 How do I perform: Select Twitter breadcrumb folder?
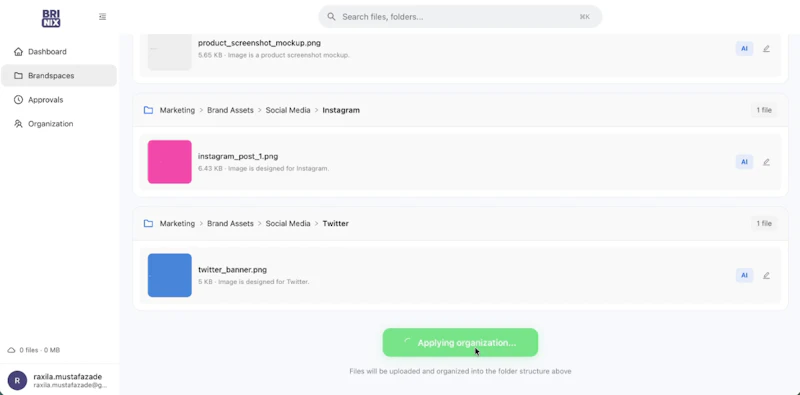point(336,224)
